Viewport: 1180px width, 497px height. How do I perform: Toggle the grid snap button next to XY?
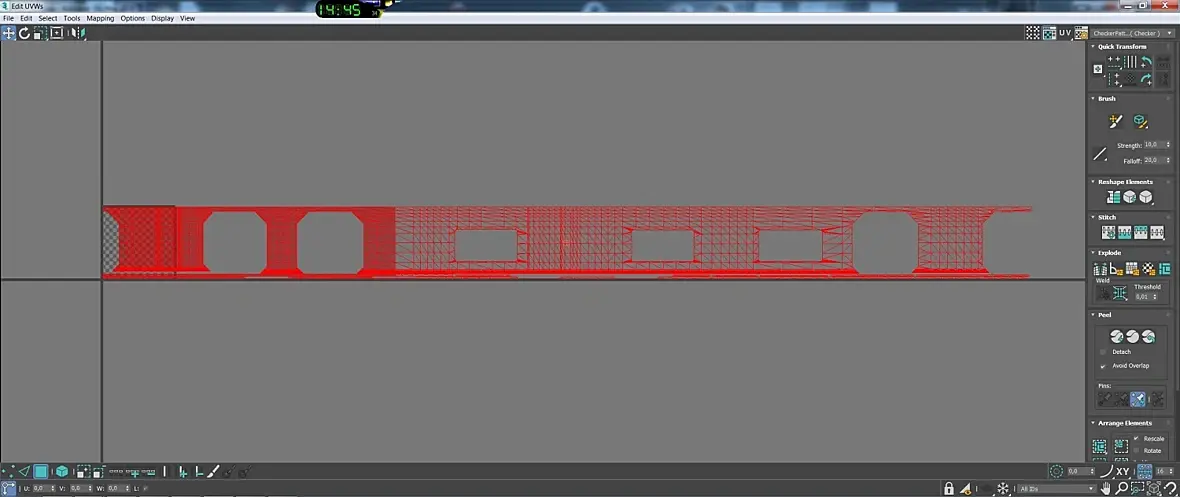(1145, 471)
